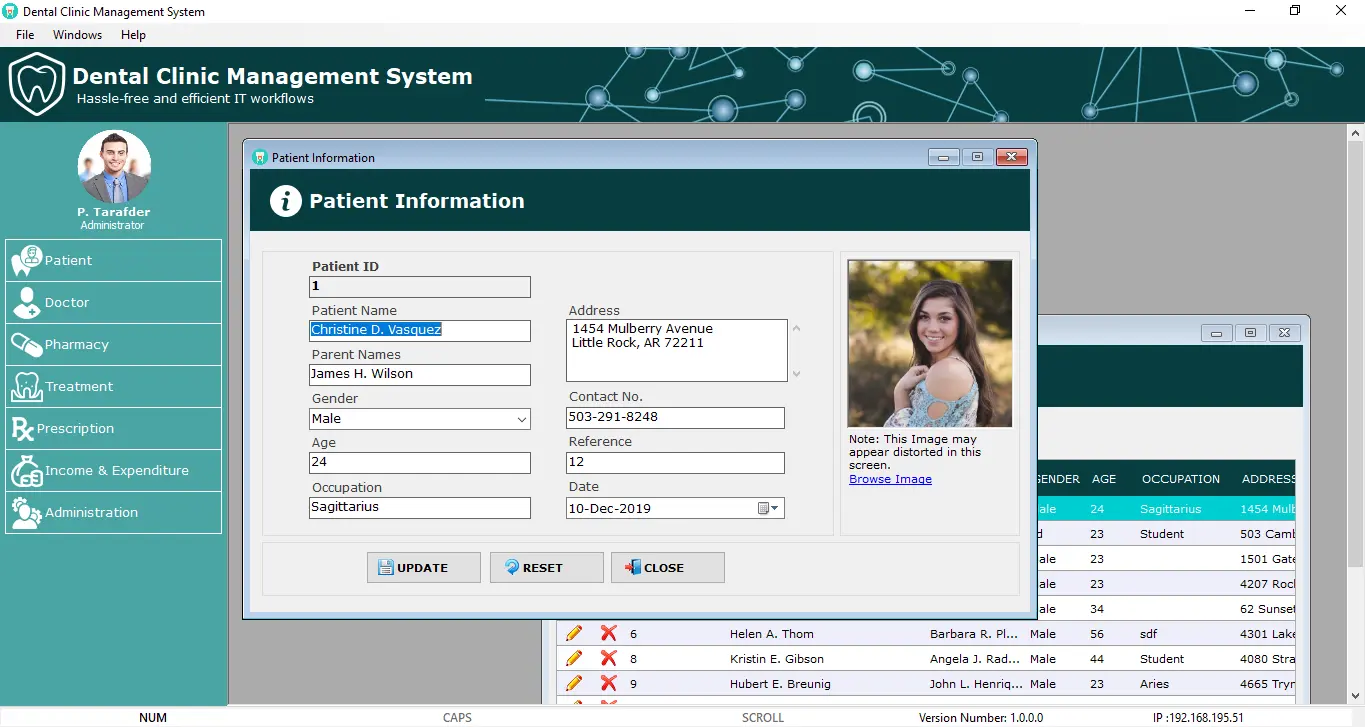This screenshot has height=727, width=1365.
Task: Open the Patient section in sidebar
Action: (x=113, y=260)
